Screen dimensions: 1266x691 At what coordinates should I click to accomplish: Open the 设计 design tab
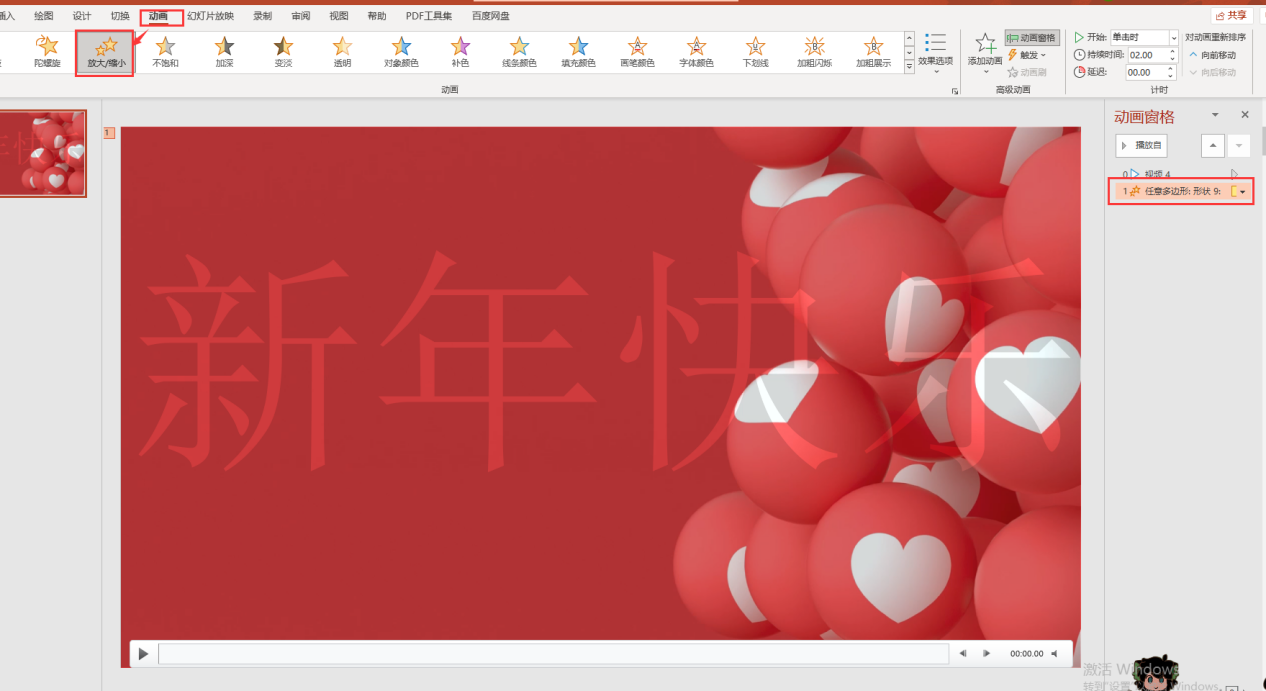[82, 16]
